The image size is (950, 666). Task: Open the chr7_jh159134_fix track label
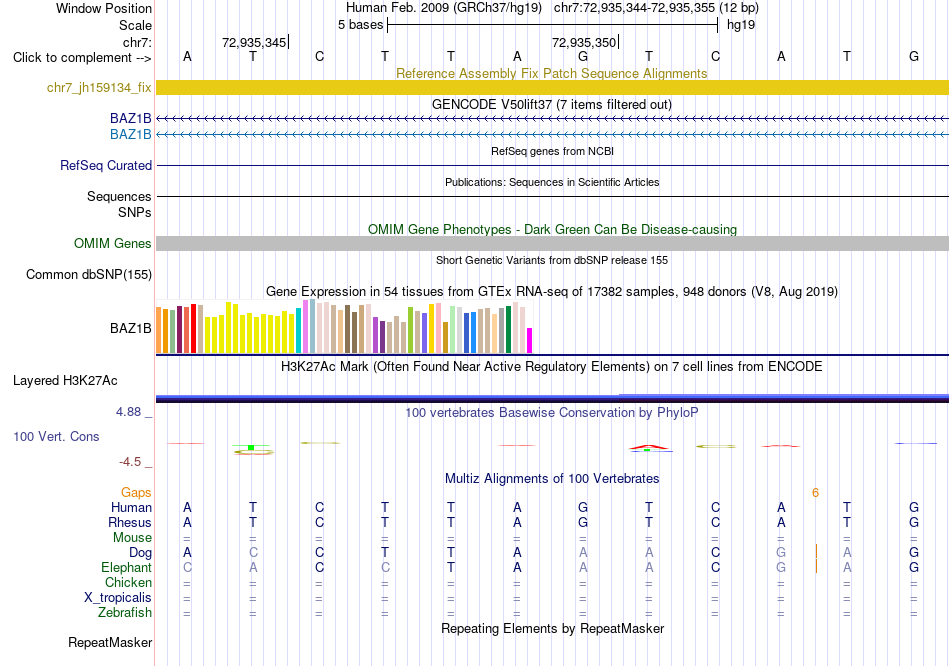click(x=99, y=87)
